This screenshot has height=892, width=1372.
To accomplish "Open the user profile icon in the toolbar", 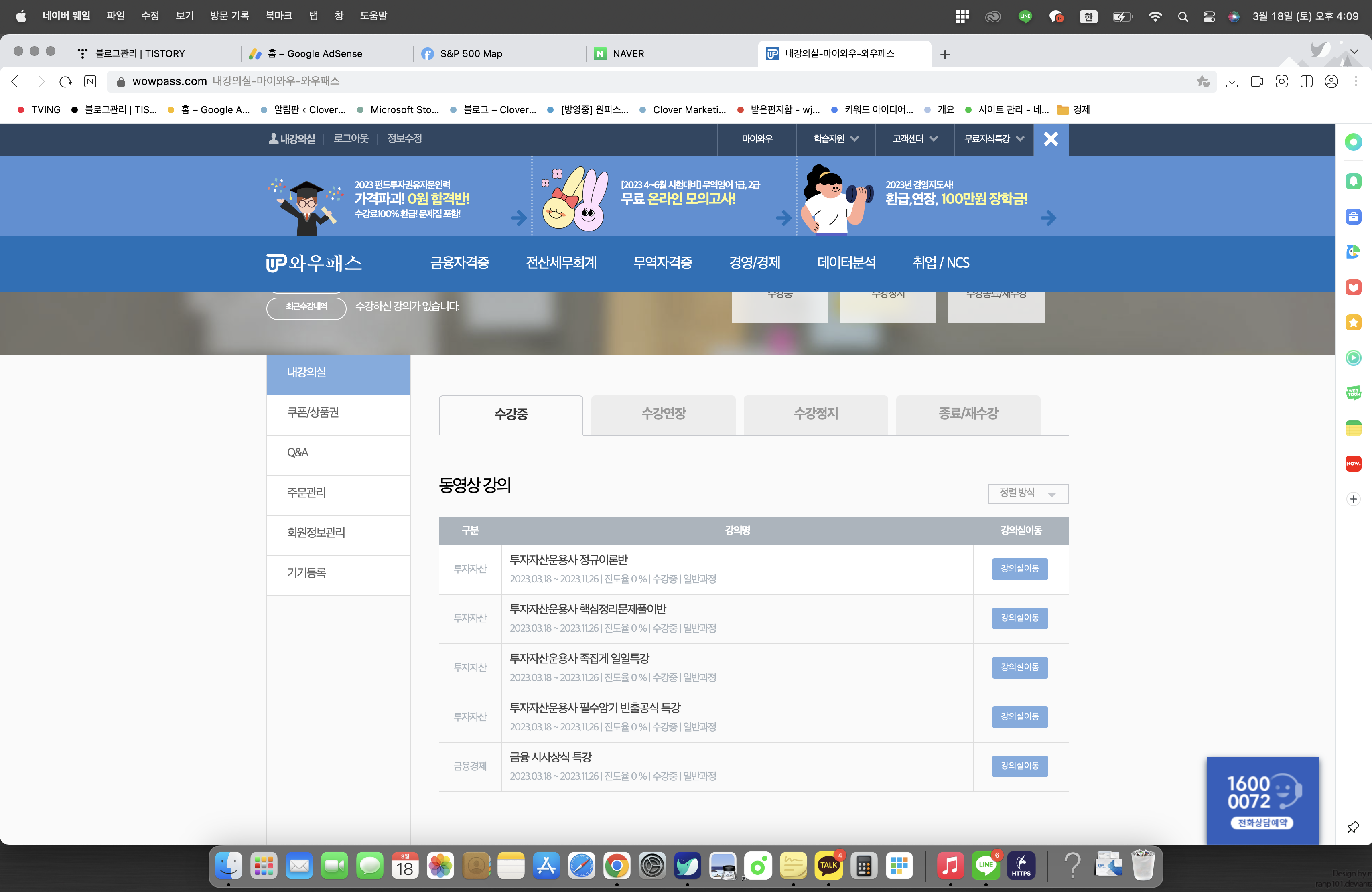I will coord(1331,82).
